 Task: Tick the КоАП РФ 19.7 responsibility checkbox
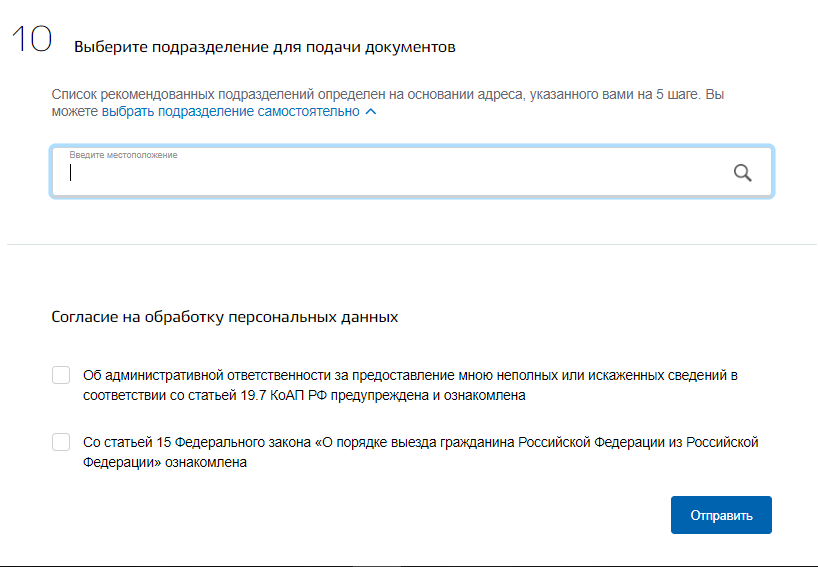[61, 375]
